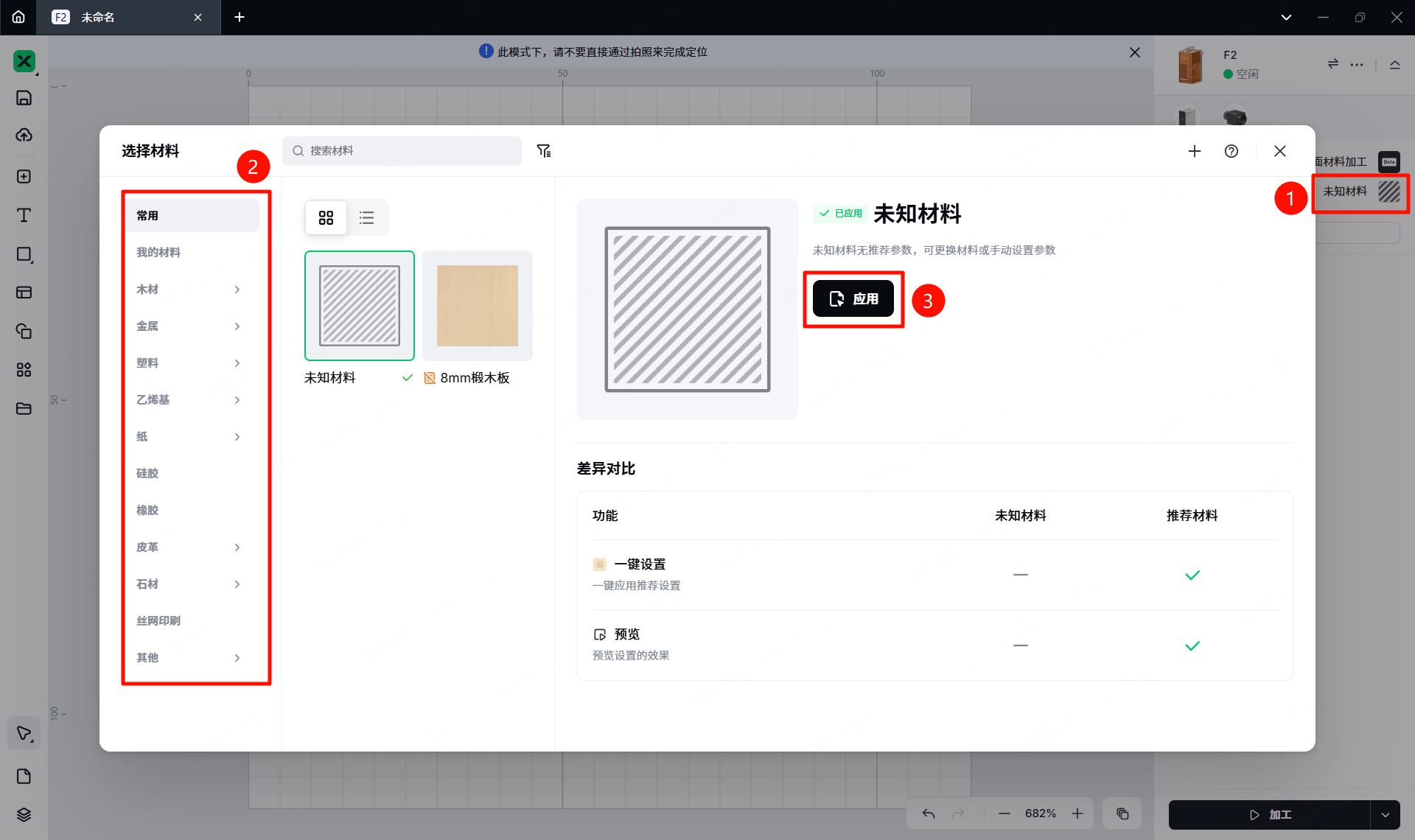The image size is (1415, 840).
Task: Click the 搜索材料 search field
Action: [402, 151]
